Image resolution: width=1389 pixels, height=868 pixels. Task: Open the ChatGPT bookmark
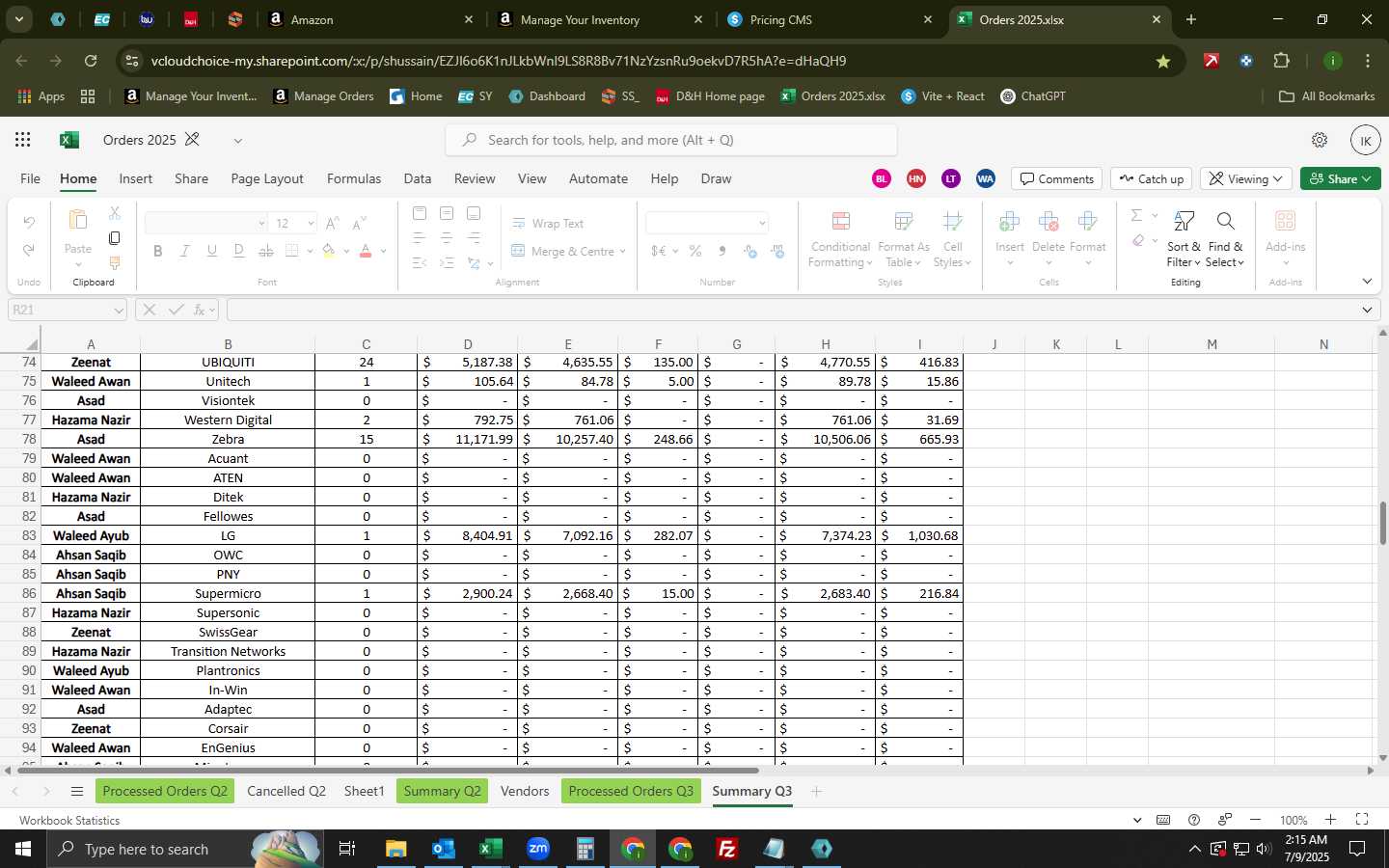tap(1033, 96)
